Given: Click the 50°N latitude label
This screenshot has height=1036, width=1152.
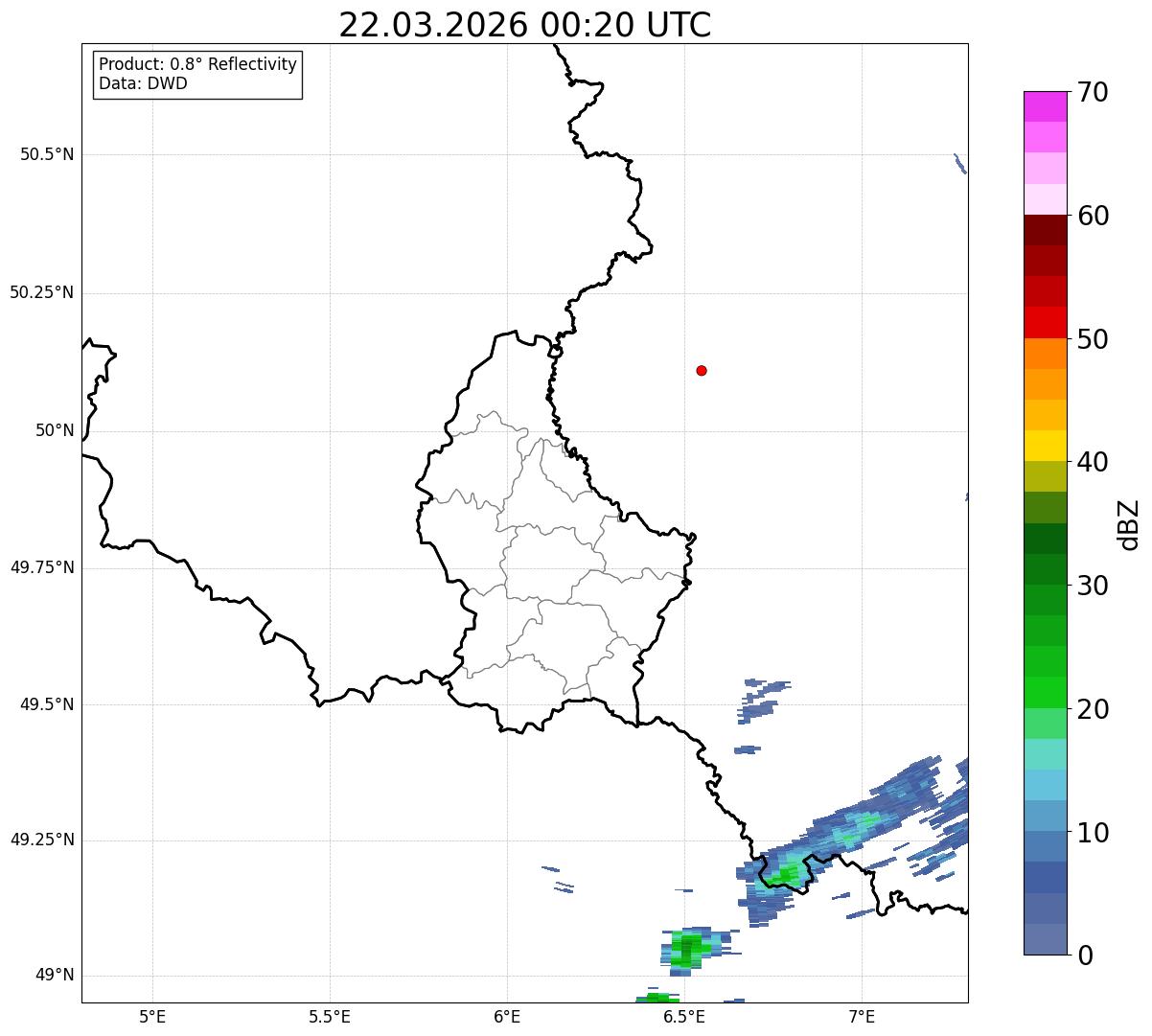Looking at the screenshot, I should pyautogui.click(x=55, y=430).
